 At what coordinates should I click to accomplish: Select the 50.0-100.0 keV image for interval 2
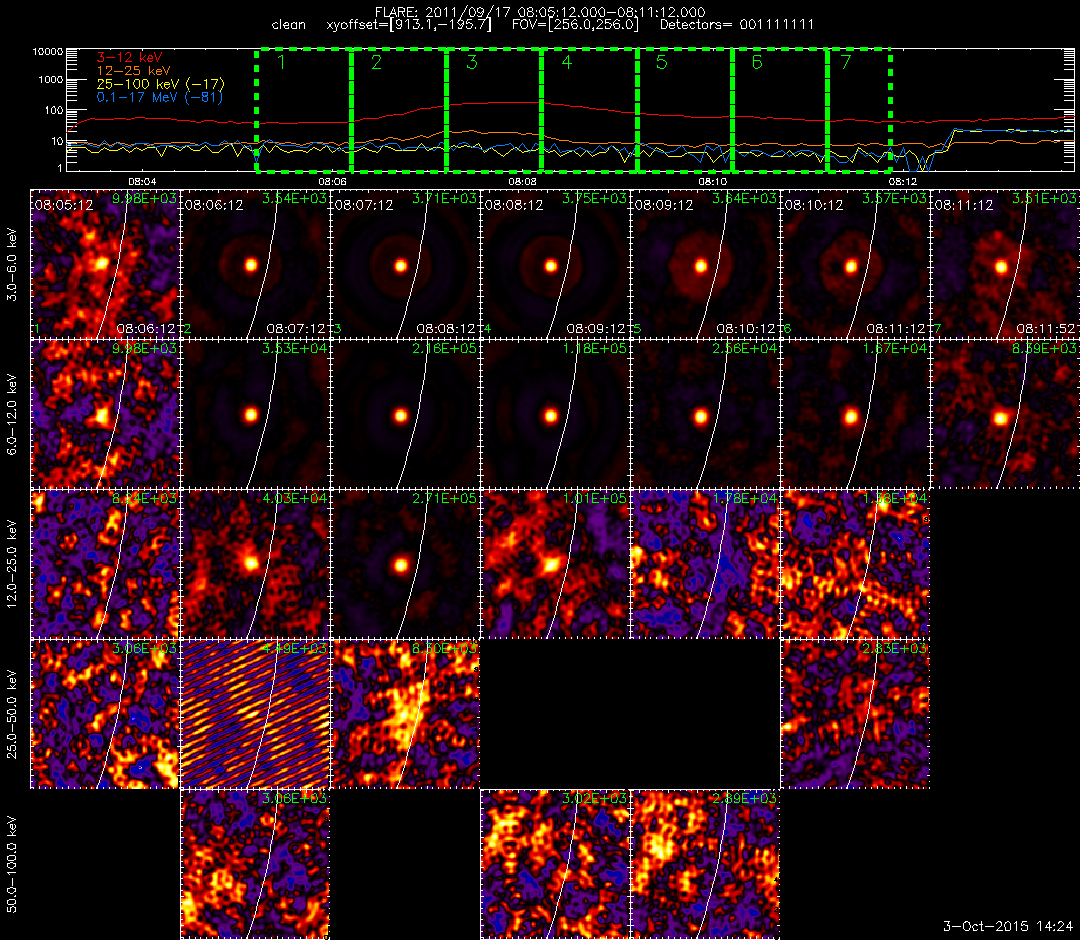[255, 865]
